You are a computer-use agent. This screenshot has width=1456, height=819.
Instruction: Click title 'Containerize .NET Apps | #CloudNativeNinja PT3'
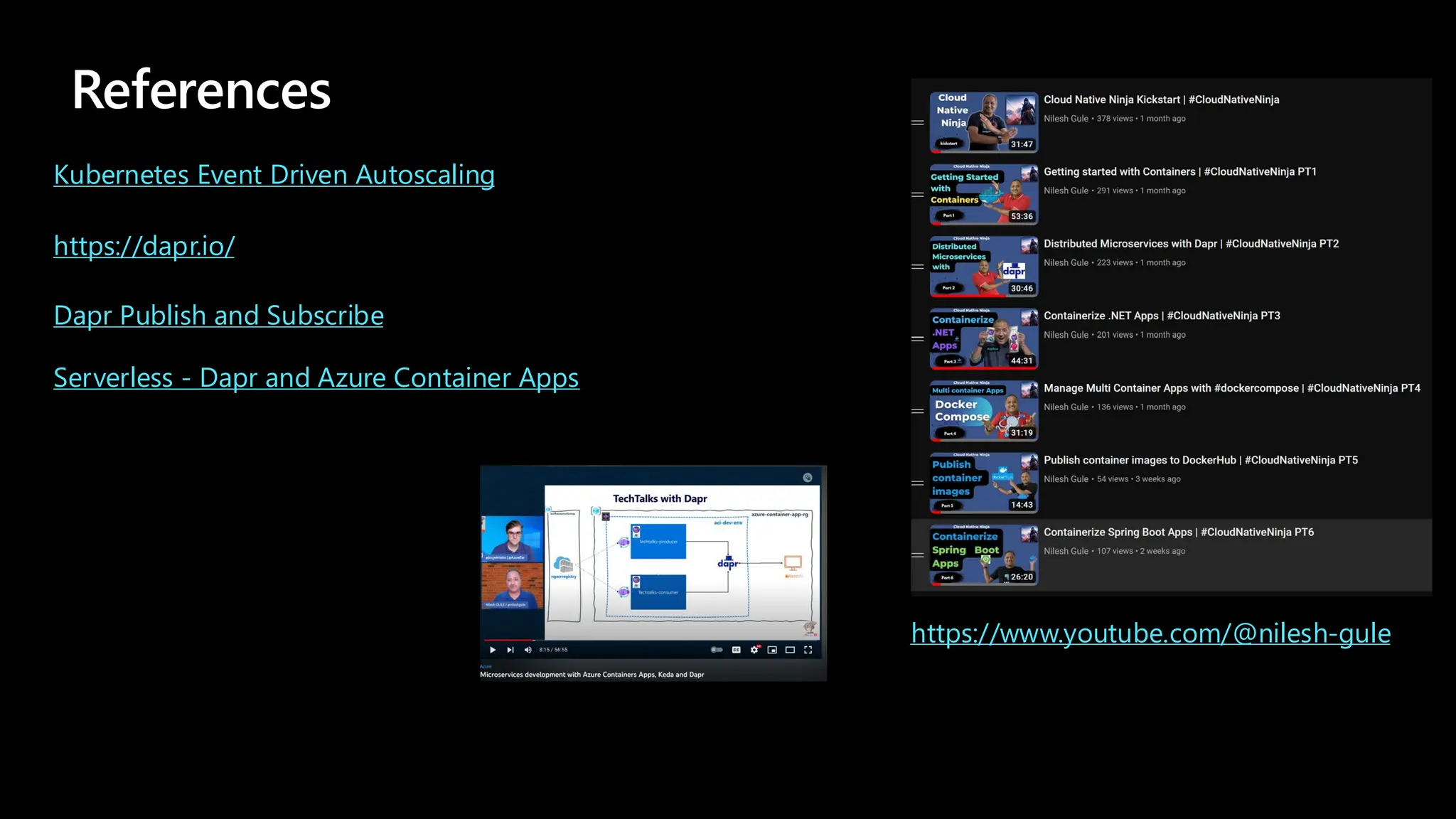pos(1162,316)
